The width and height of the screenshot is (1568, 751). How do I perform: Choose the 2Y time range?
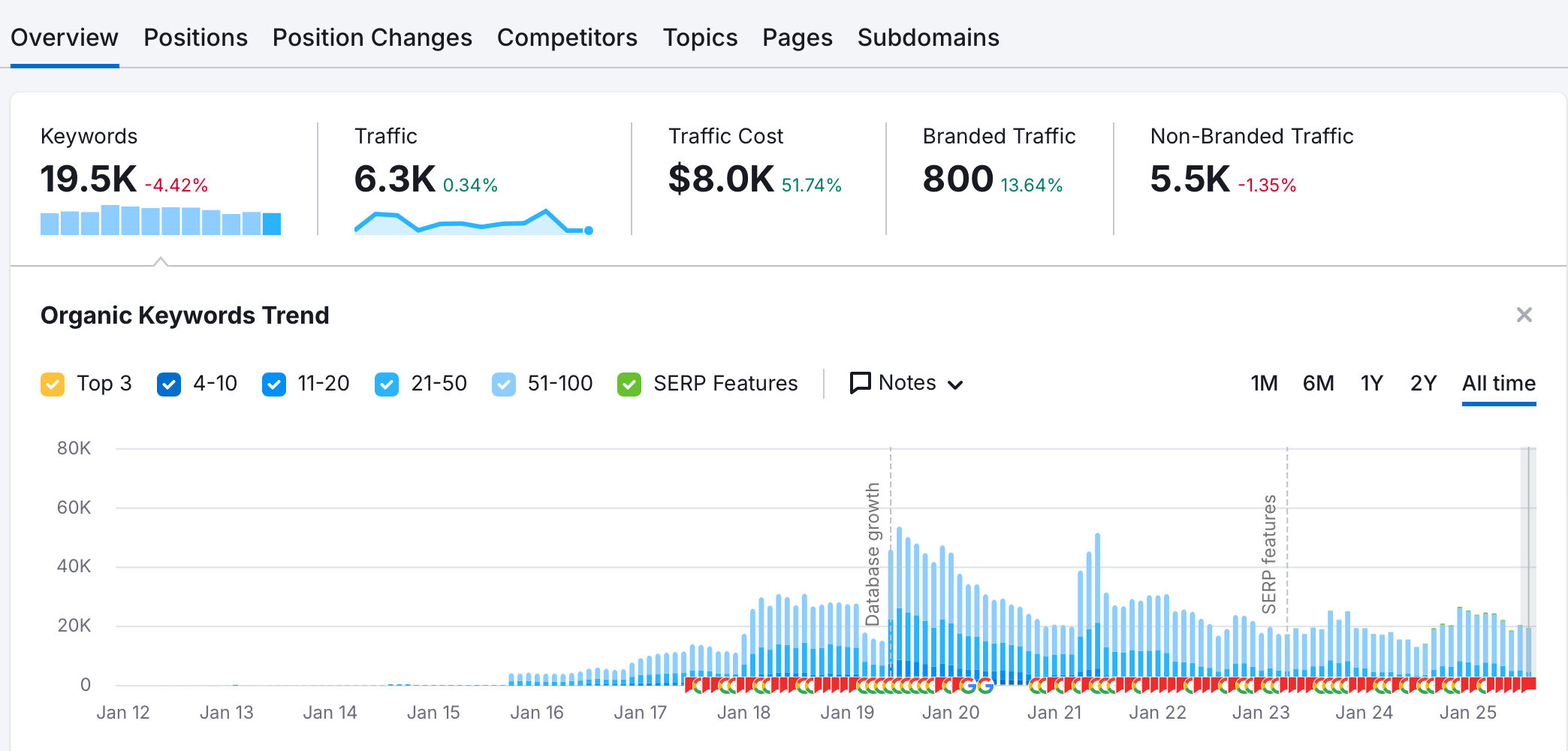(1423, 383)
